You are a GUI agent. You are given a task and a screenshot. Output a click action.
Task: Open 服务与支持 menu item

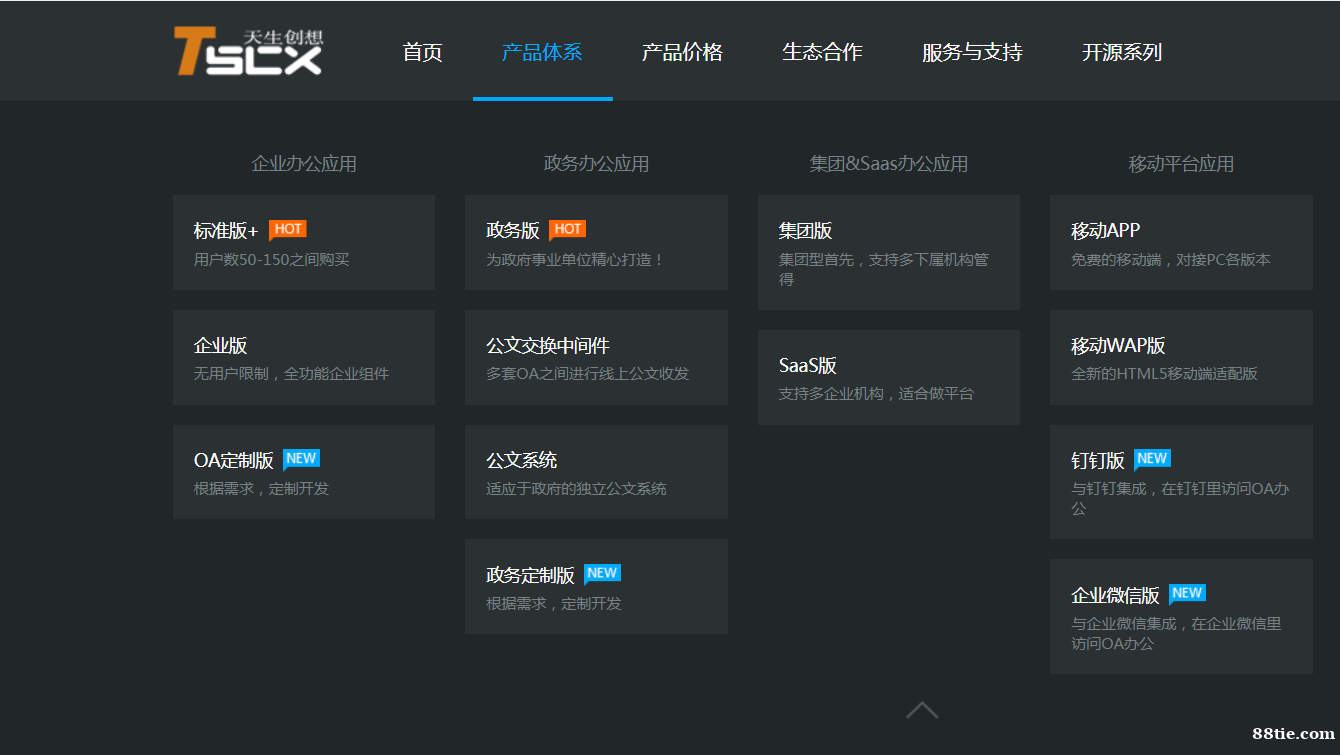(972, 52)
